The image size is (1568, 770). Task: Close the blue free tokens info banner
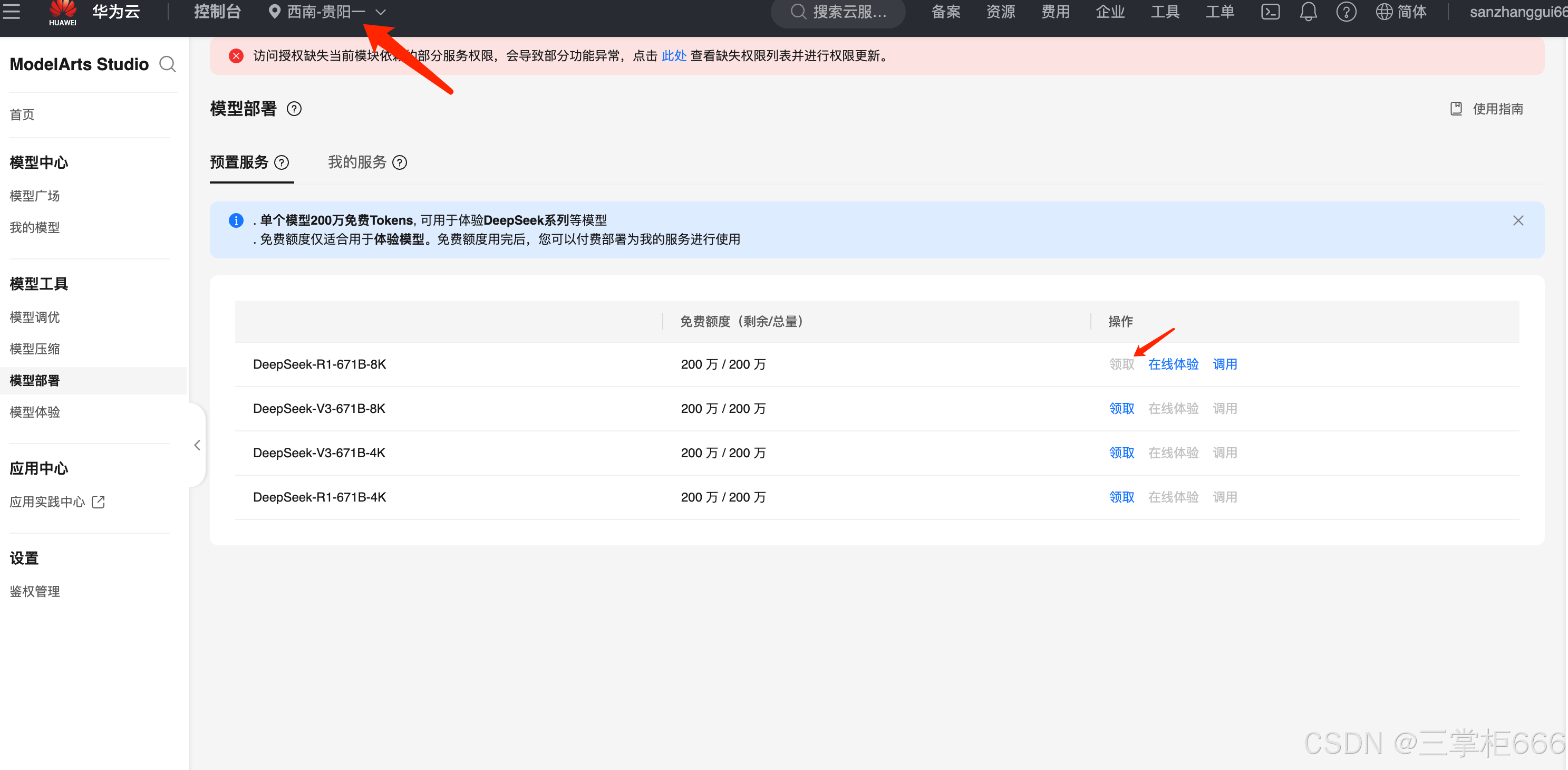click(x=1517, y=220)
